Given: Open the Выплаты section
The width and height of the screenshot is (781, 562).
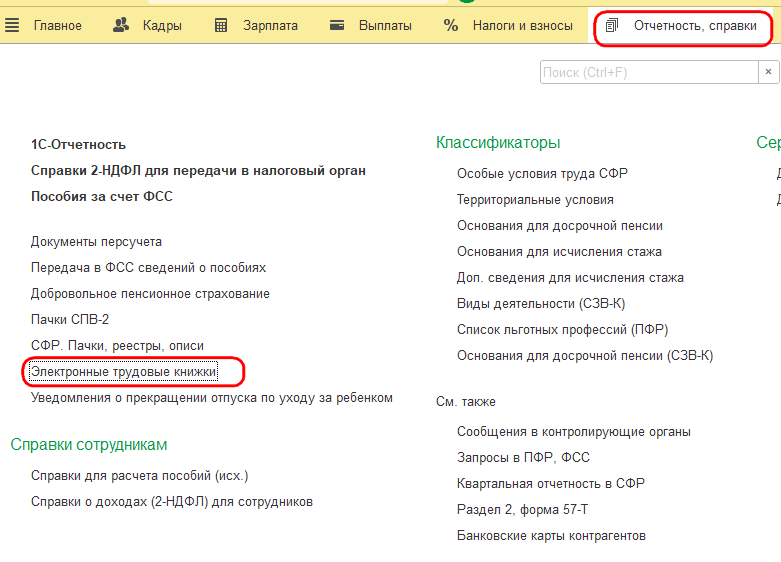Looking at the screenshot, I should coord(386,25).
